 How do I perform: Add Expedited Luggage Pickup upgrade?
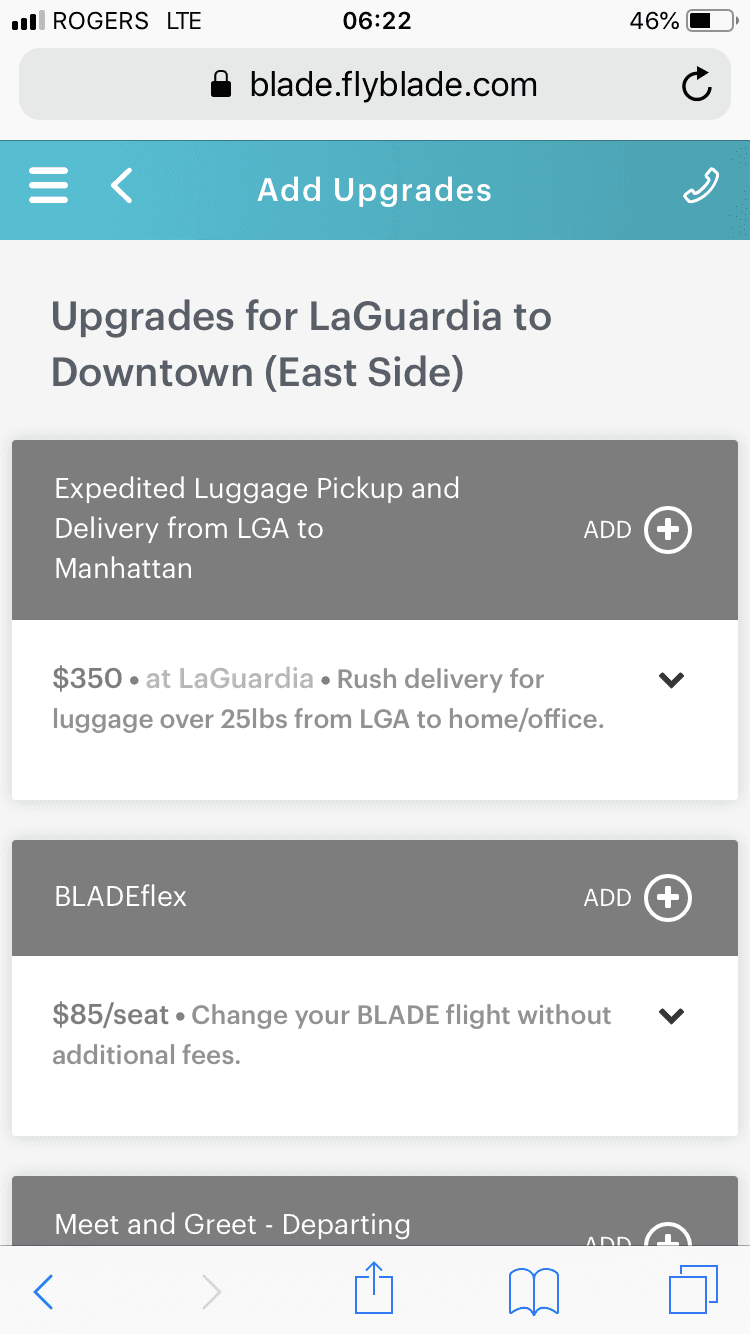667,530
